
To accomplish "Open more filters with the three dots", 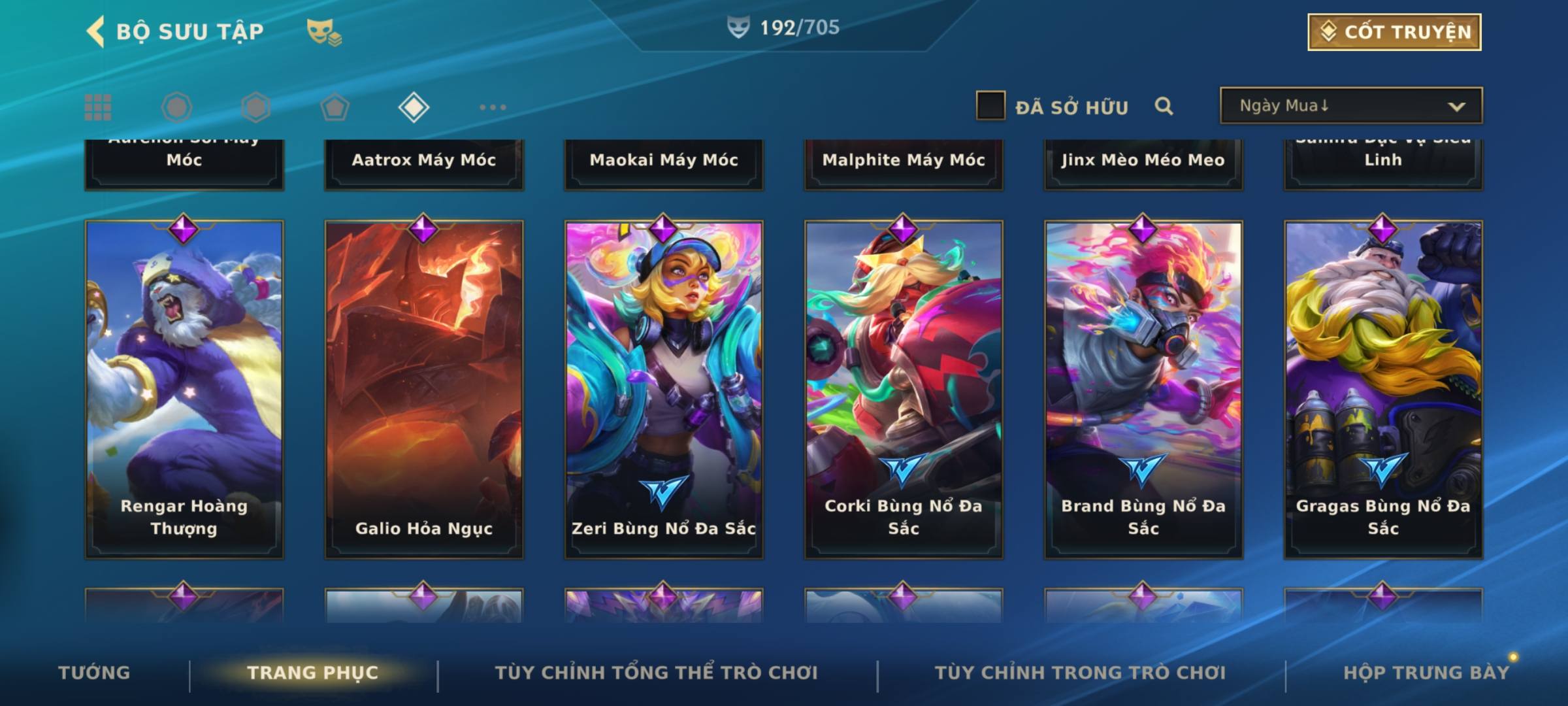I will [x=493, y=107].
